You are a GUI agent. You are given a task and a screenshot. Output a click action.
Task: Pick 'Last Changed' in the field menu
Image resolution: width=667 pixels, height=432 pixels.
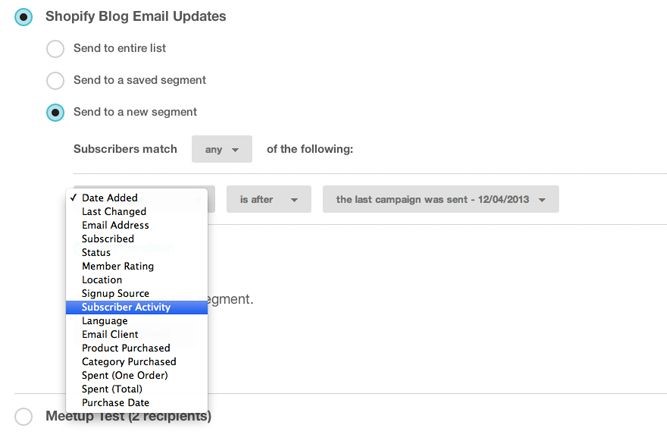137,211
